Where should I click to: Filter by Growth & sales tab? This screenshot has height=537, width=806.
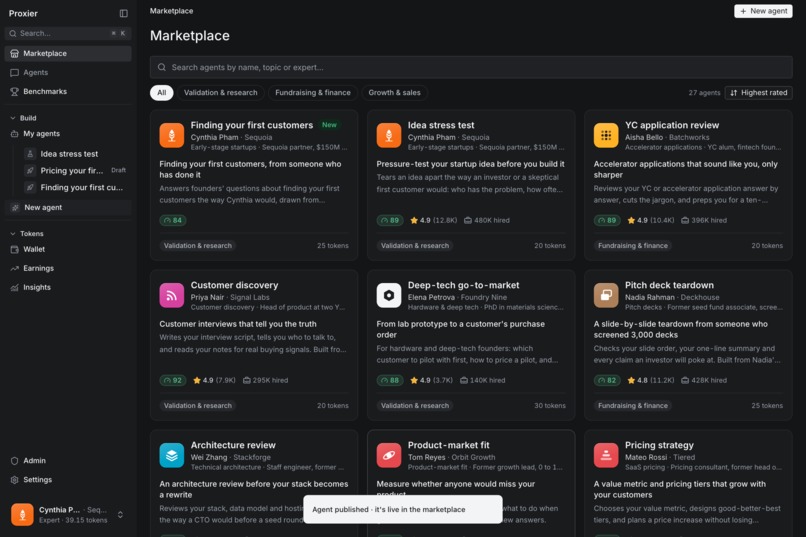[x=394, y=93]
